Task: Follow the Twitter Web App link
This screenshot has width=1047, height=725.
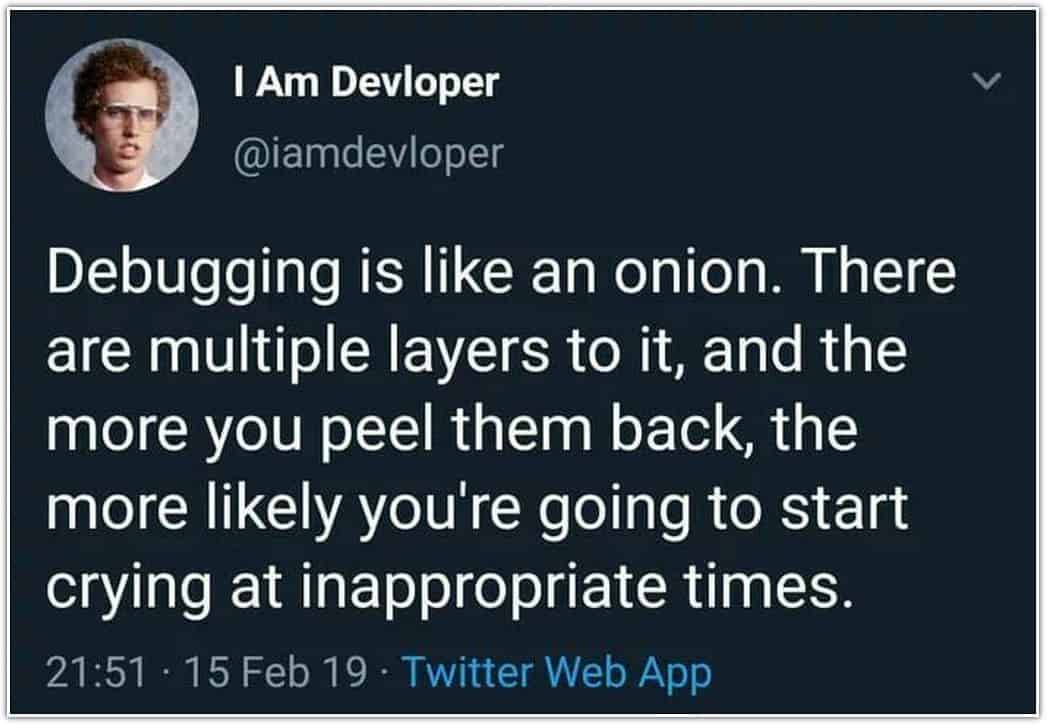Action: pos(558,672)
